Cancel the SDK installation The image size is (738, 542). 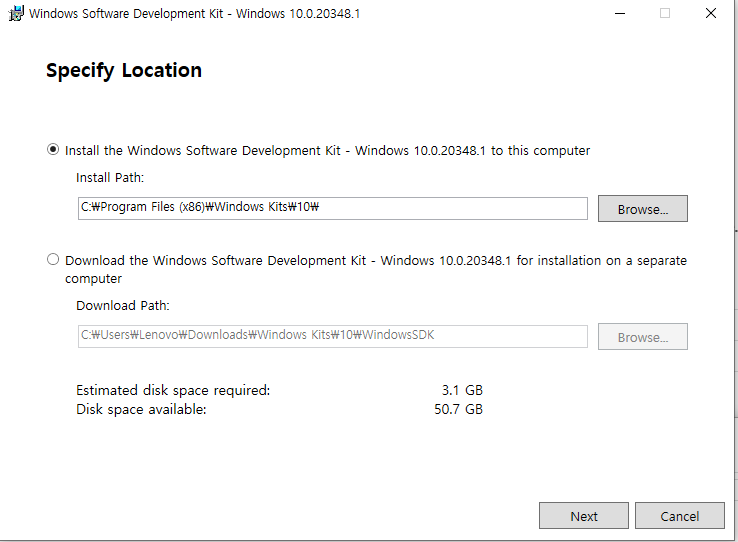coord(680,516)
